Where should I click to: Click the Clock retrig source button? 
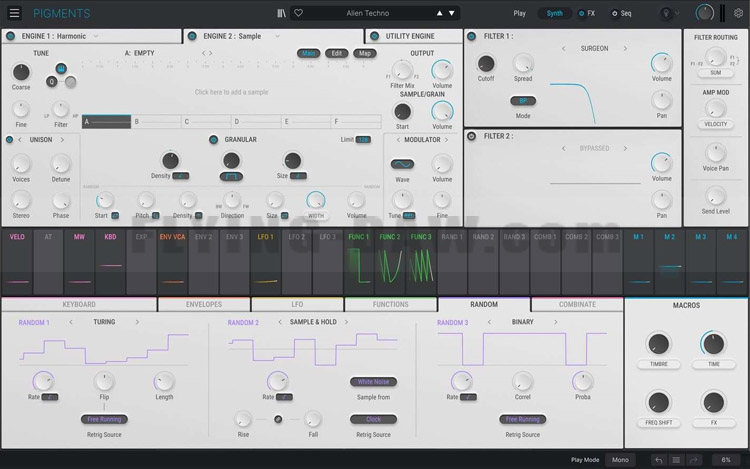(x=374, y=419)
